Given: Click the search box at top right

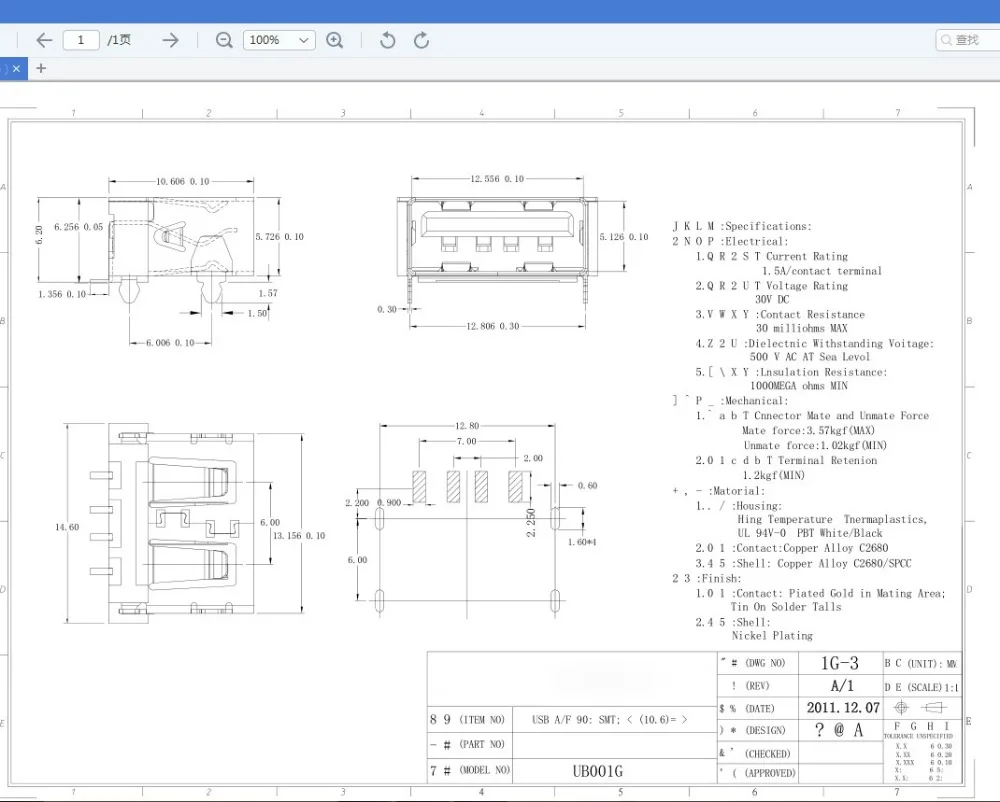Looking at the screenshot, I should click(x=968, y=40).
